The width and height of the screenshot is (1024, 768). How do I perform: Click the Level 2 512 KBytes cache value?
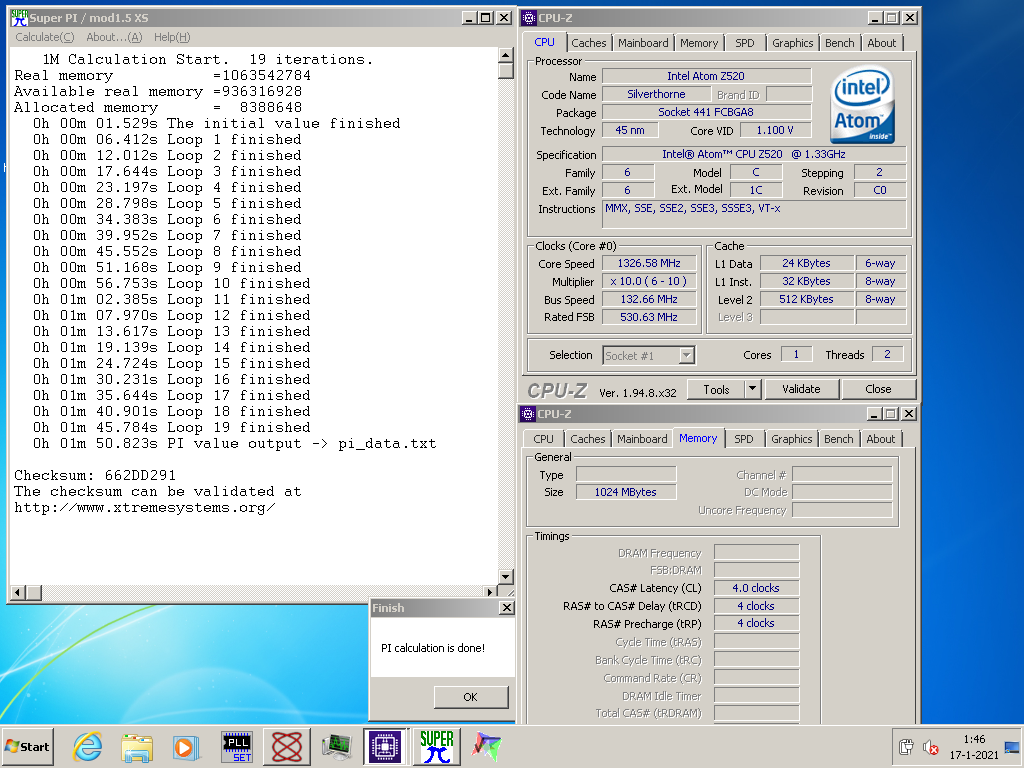point(807,299)
